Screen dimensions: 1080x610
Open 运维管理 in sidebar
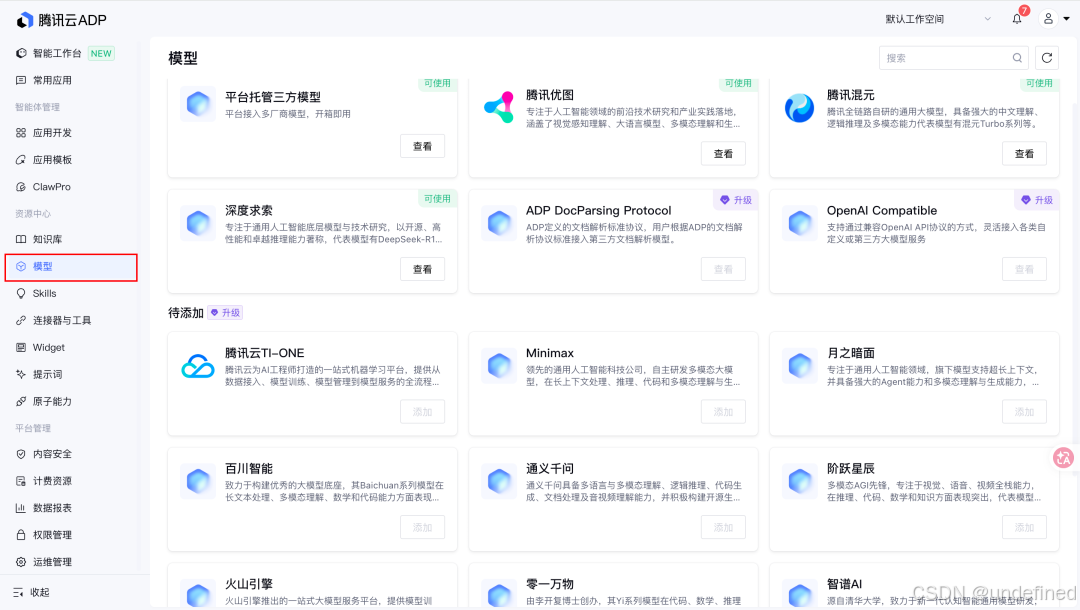[x=71, y=562]
